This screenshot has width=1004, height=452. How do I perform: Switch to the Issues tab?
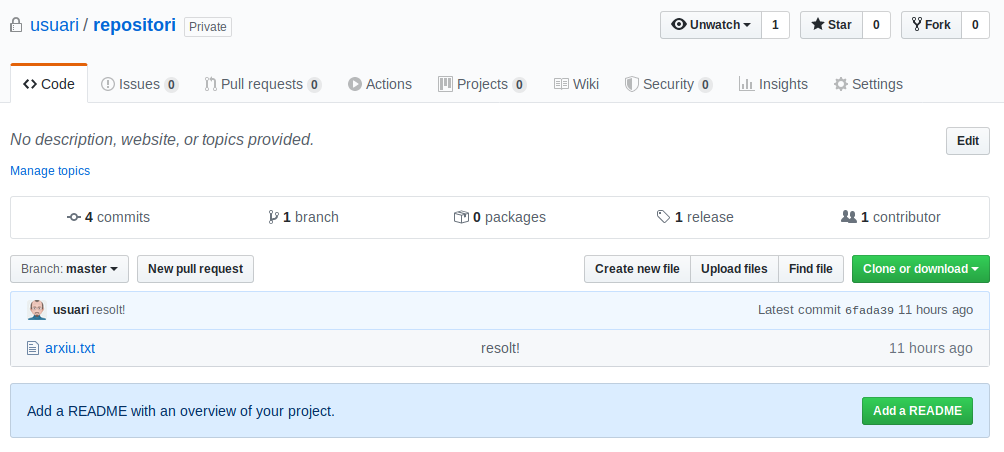coord(139,84)
